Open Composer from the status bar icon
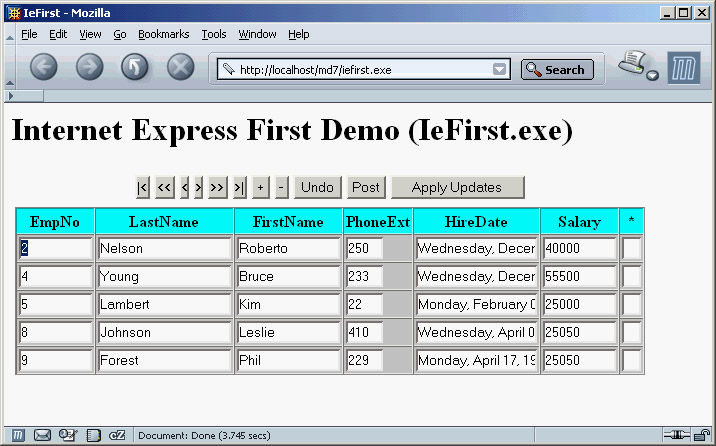 (x=68, y=435)
